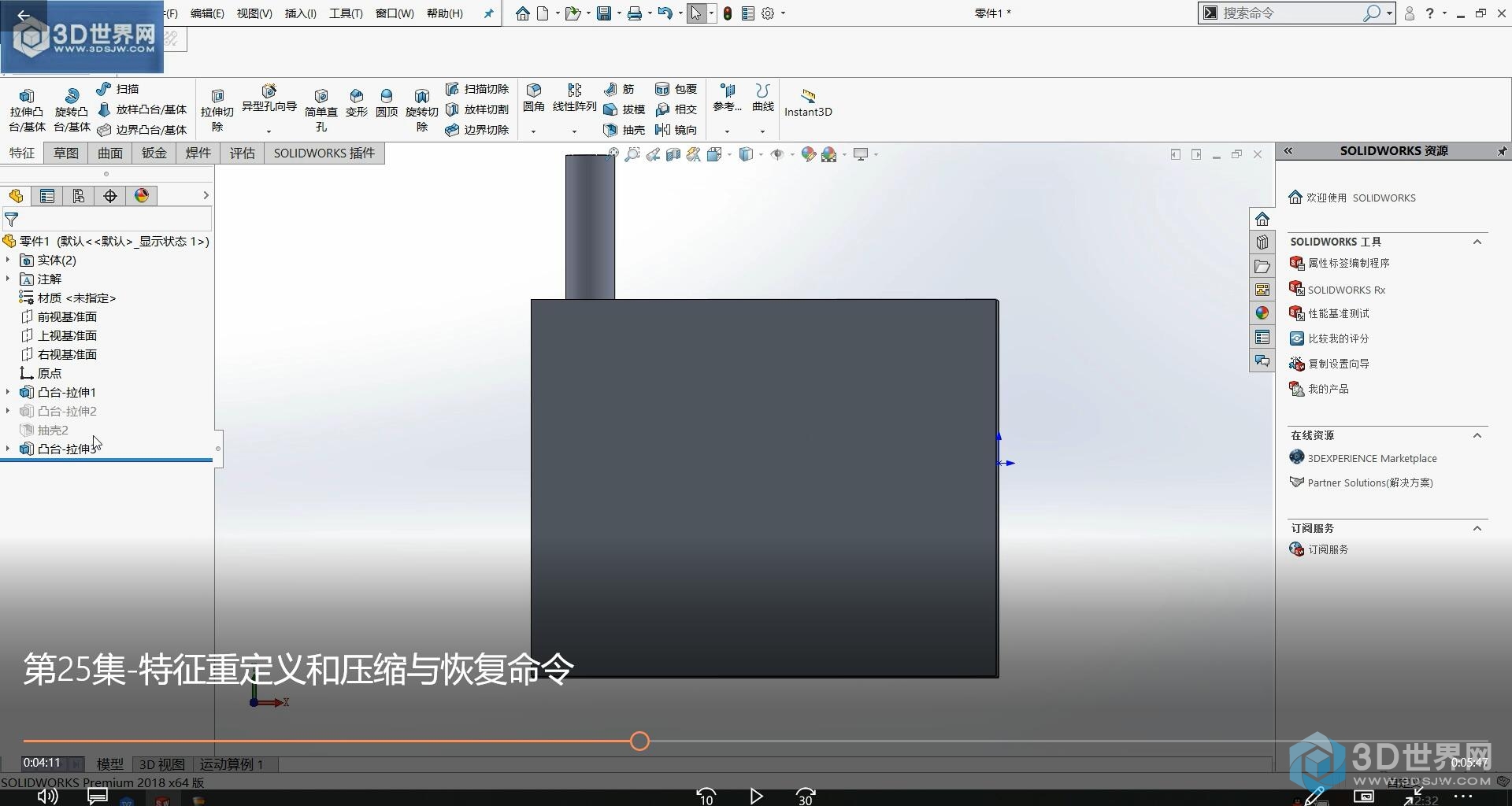Open the FeatureManager design tree tab icon
This screenshot has height=806, width=1512.
(16, 196)
